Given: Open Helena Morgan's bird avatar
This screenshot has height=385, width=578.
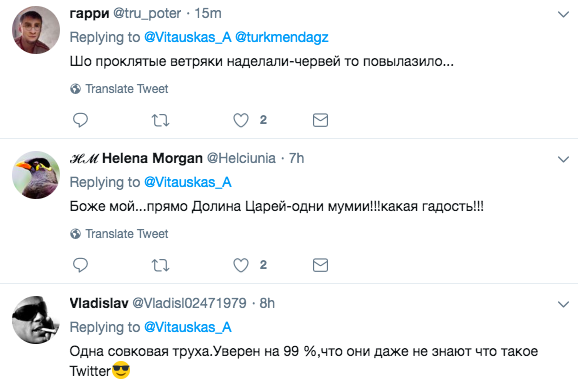Looking at the screenshot, I should point(36,175).
